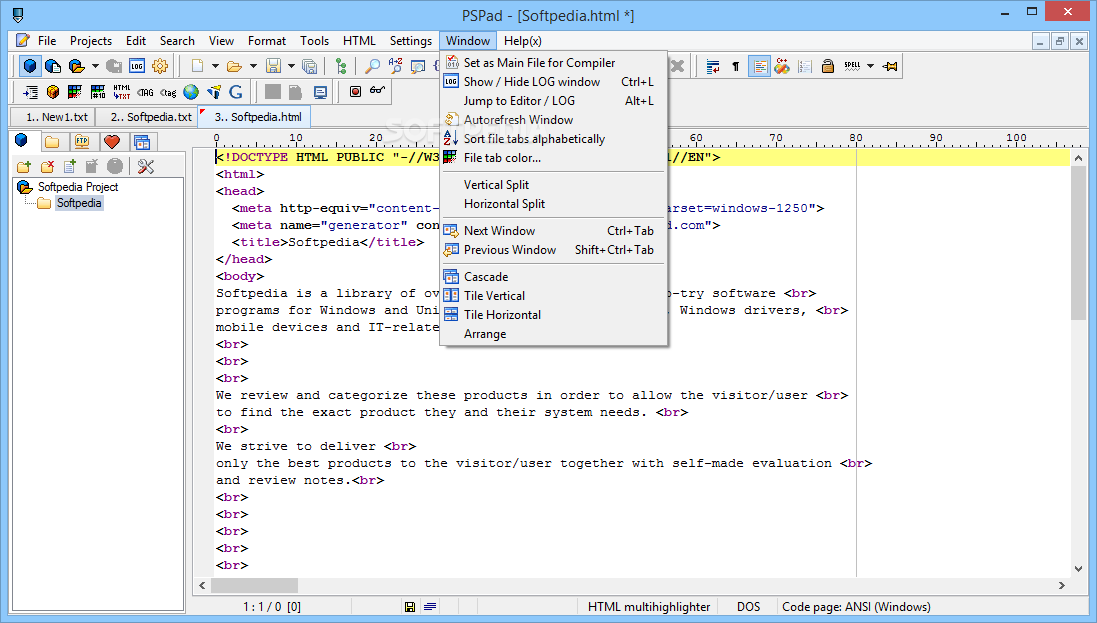
Task: Click the lowercase tag icon
Action: pos(168,92)
